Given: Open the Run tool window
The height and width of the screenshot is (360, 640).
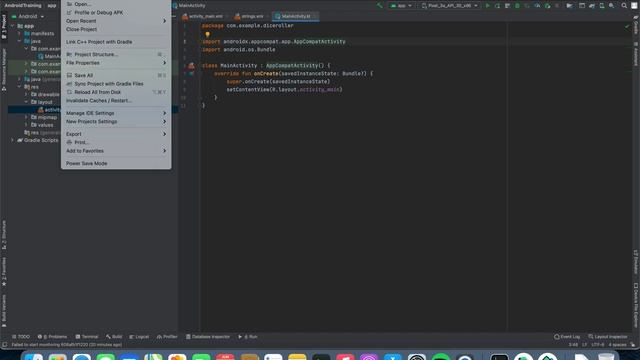Looking at the screenshot, I should [248, 337].
